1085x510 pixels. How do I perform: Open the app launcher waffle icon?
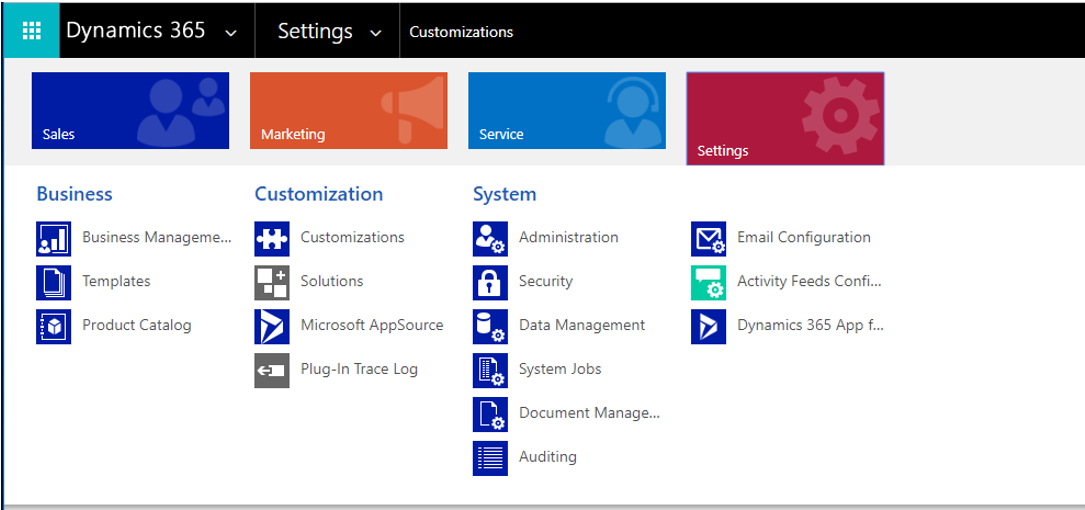coord(32,31)
